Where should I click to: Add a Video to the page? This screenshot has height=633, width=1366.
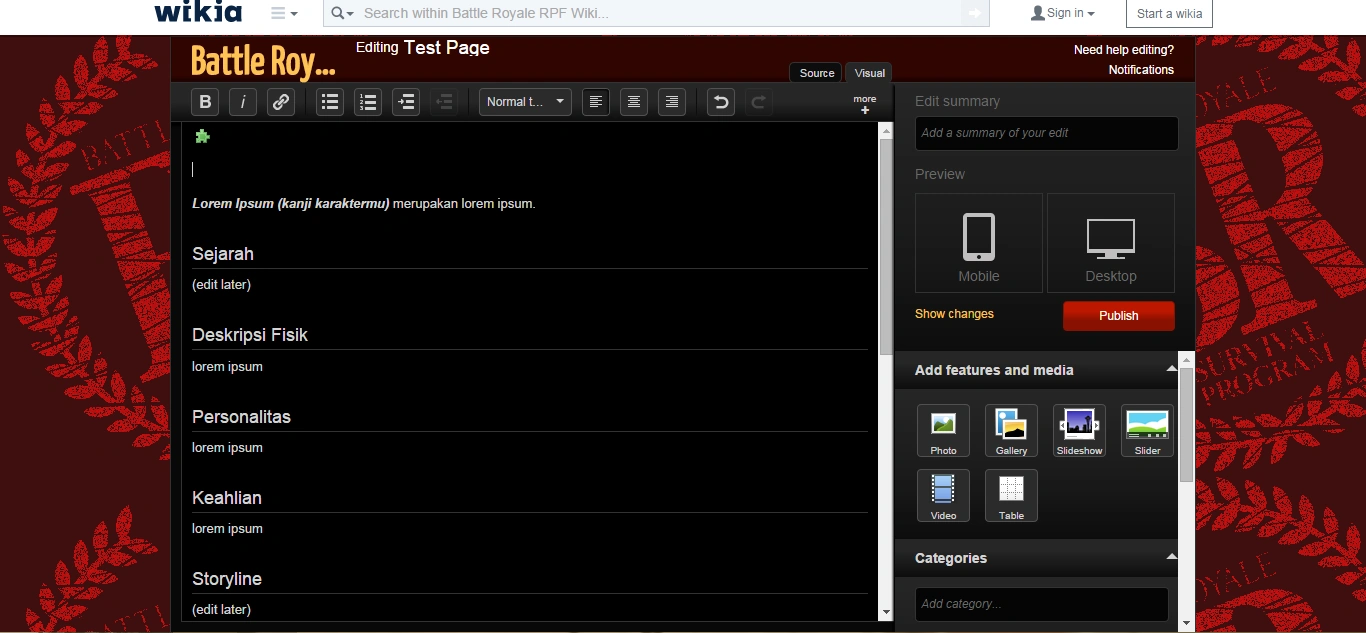tap(943, 496)
